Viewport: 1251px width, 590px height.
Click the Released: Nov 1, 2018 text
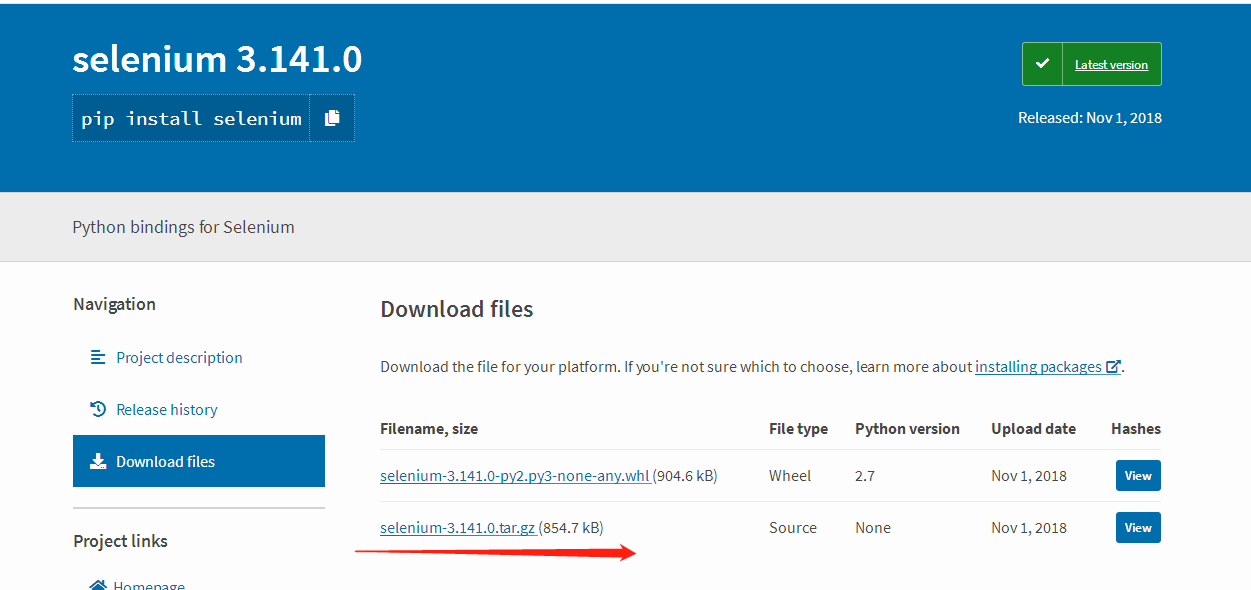(1090, 118)
